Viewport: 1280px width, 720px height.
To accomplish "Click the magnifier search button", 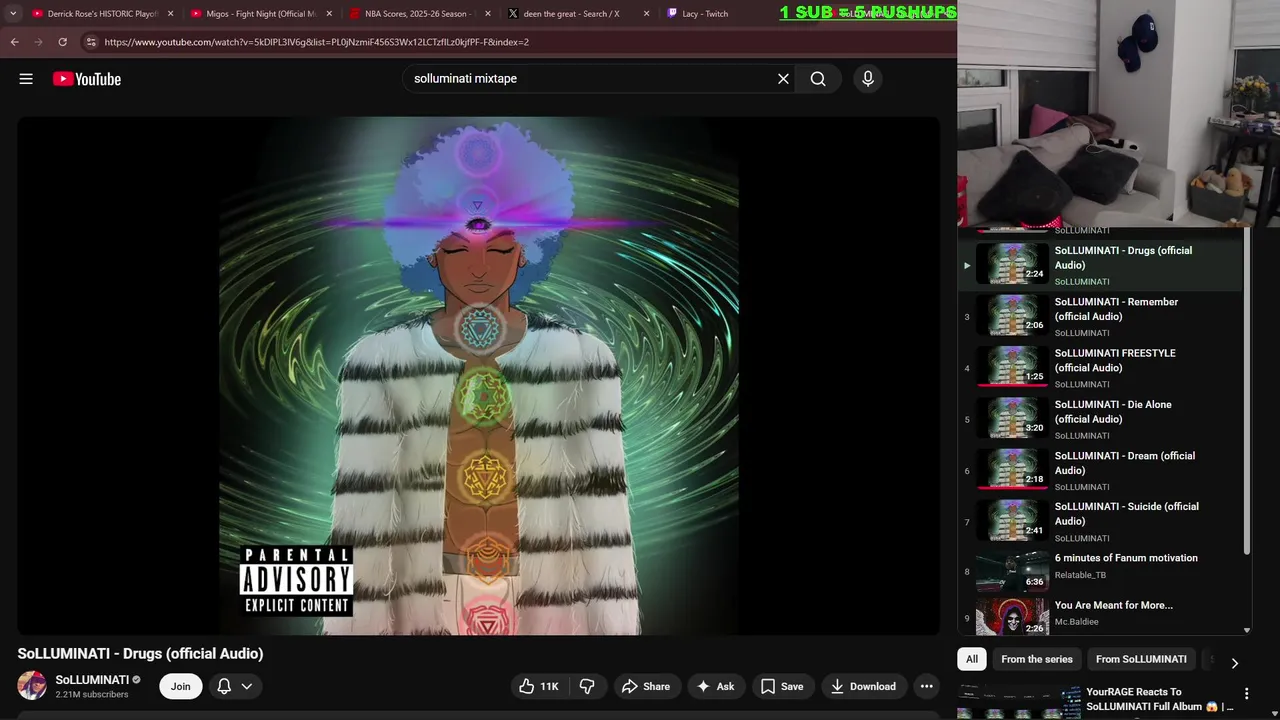I will tap(818, 79).
